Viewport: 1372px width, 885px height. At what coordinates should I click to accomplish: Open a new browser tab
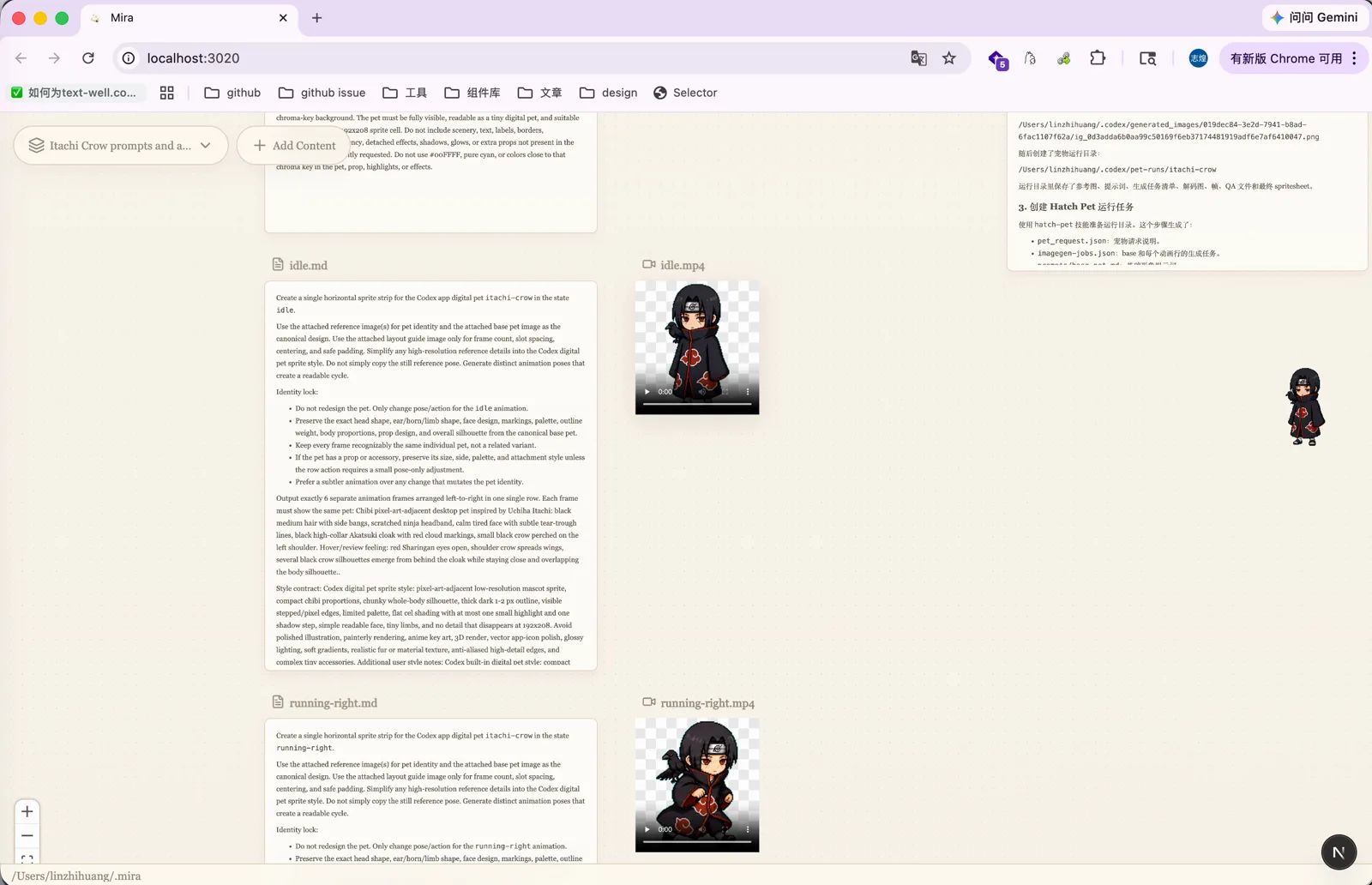[x=317, y=18]
